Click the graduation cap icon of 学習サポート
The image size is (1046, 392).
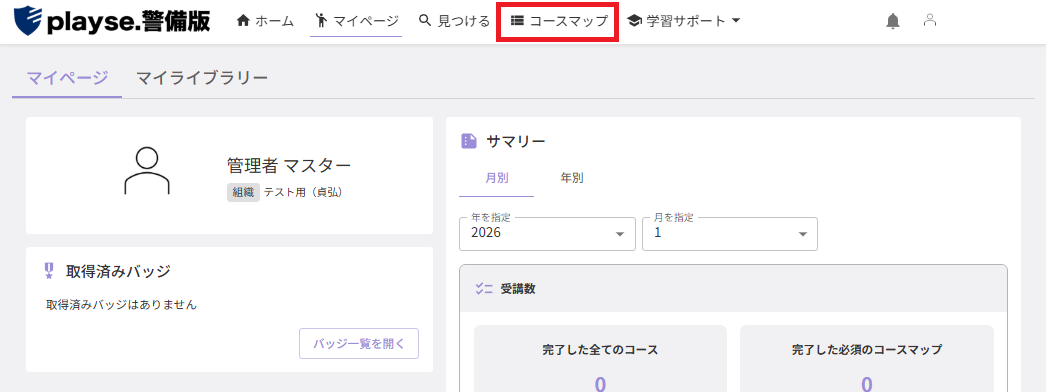[634, 21]
